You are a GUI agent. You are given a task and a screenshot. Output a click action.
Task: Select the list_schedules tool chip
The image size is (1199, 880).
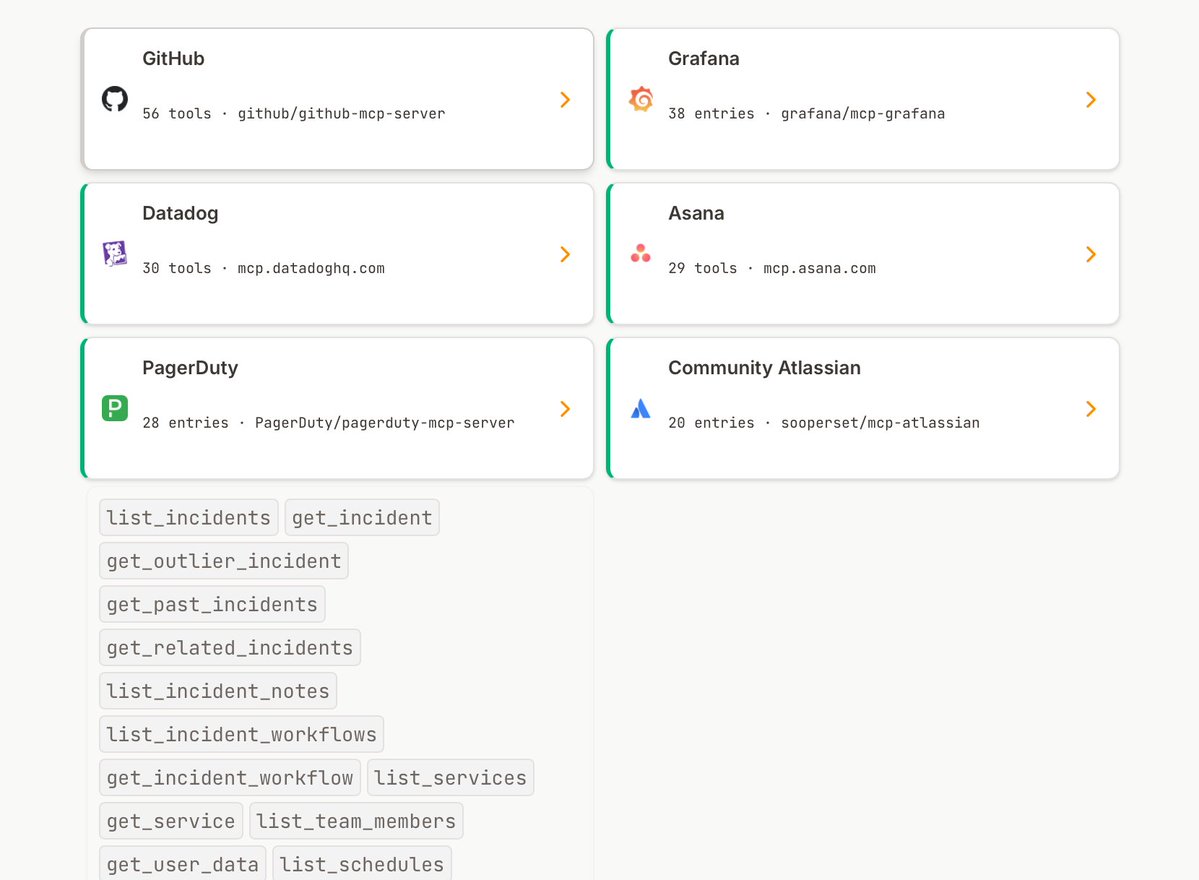pyautogui.click(x=362, y=864)
